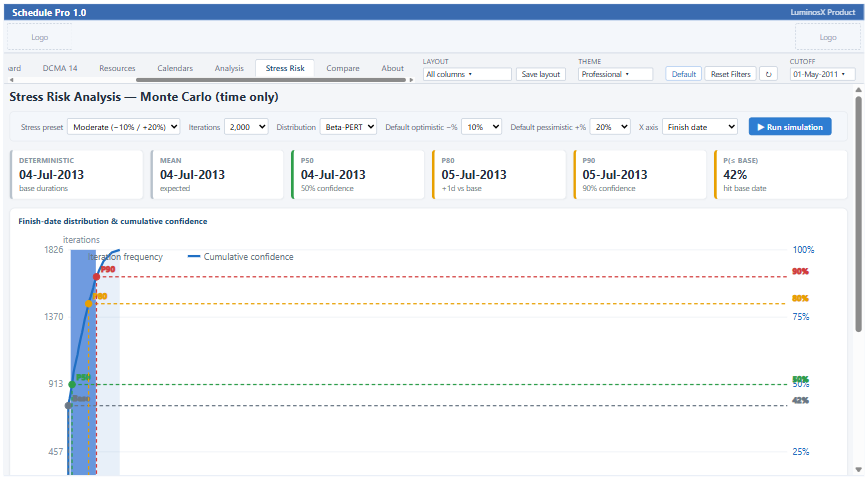Click the P90 90% confidence card

pyautogui.click(x=640, y=174)
